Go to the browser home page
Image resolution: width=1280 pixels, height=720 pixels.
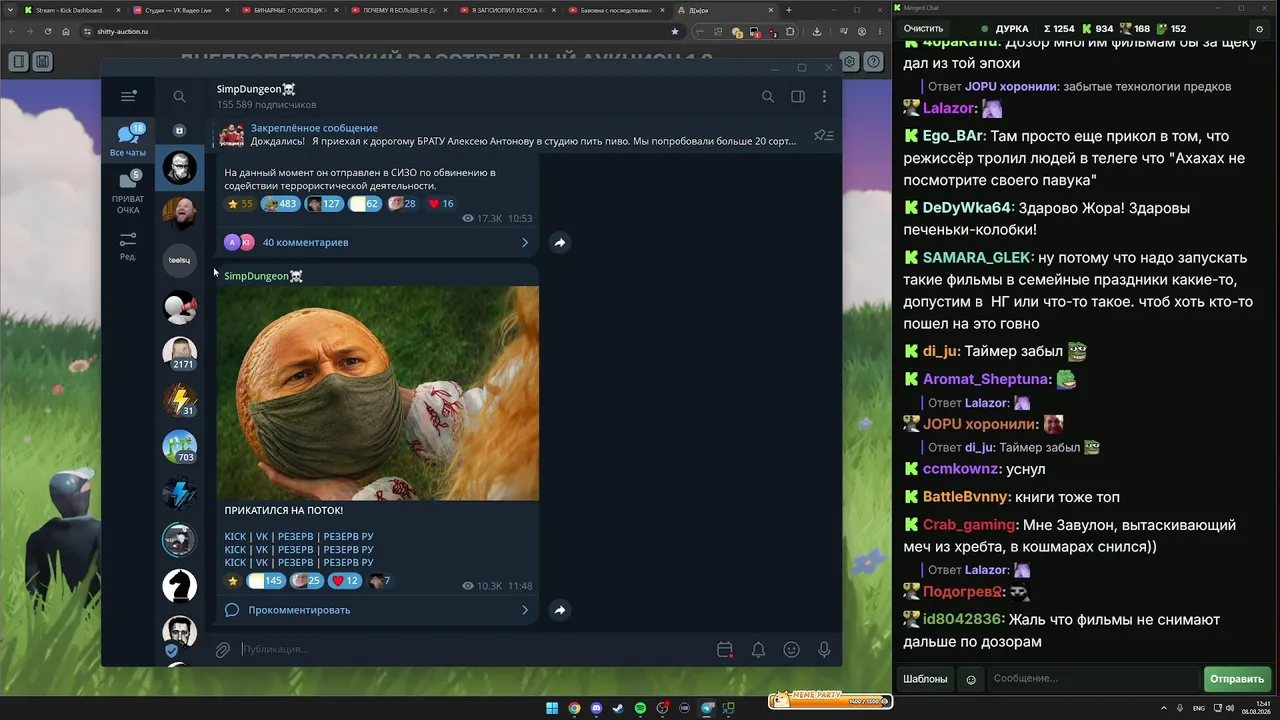tap(66, 31)
